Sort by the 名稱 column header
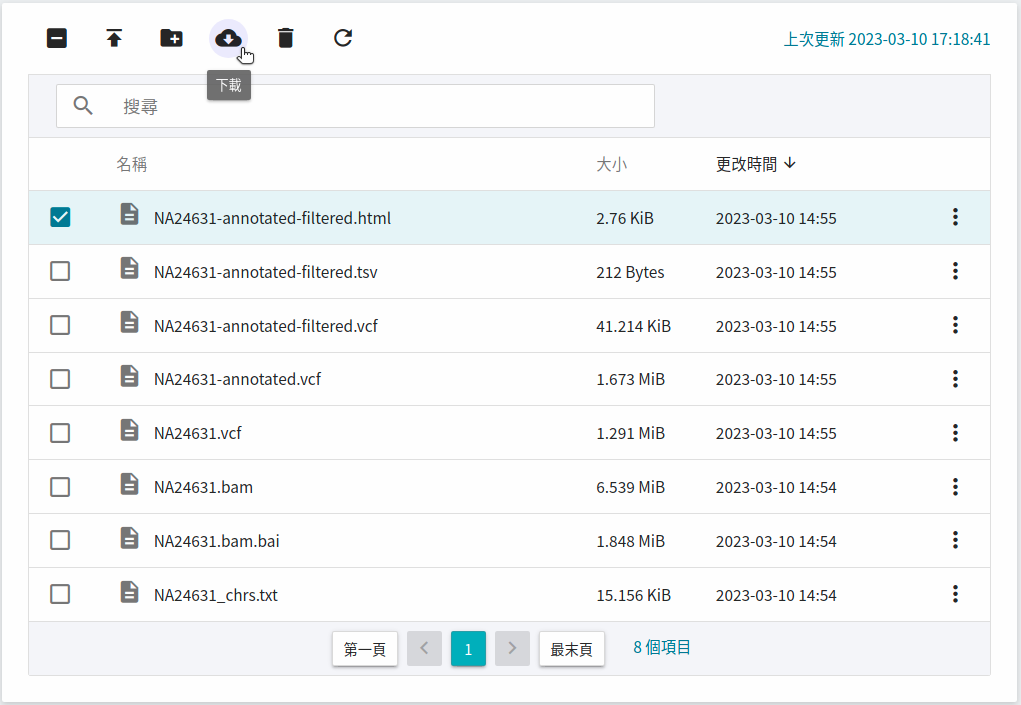This screenshot has height=705, width=1021. pyautogui.click(x=132, y=164)
